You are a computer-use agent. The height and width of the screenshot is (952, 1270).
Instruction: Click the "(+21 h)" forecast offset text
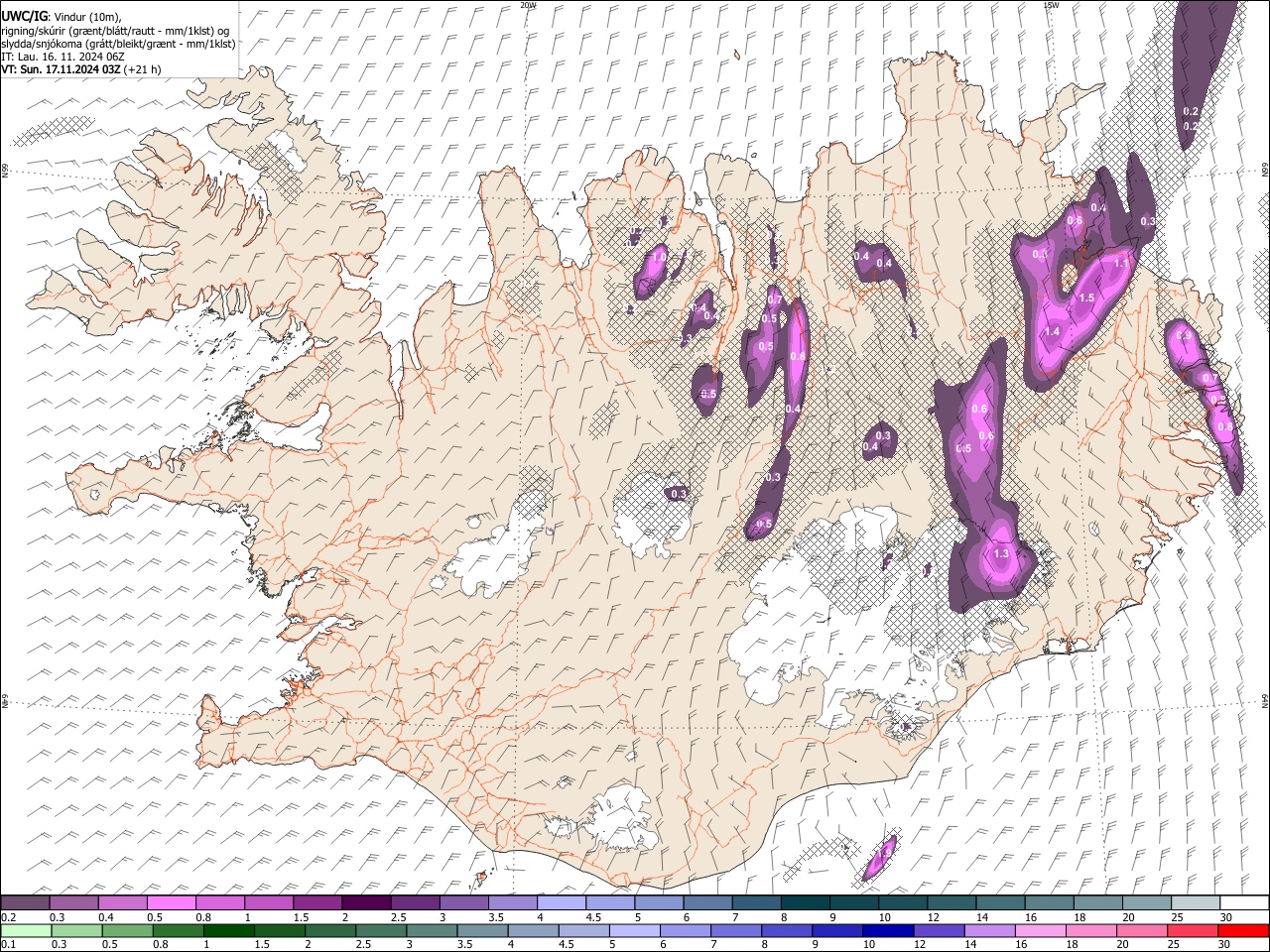[x=143, y=69]
